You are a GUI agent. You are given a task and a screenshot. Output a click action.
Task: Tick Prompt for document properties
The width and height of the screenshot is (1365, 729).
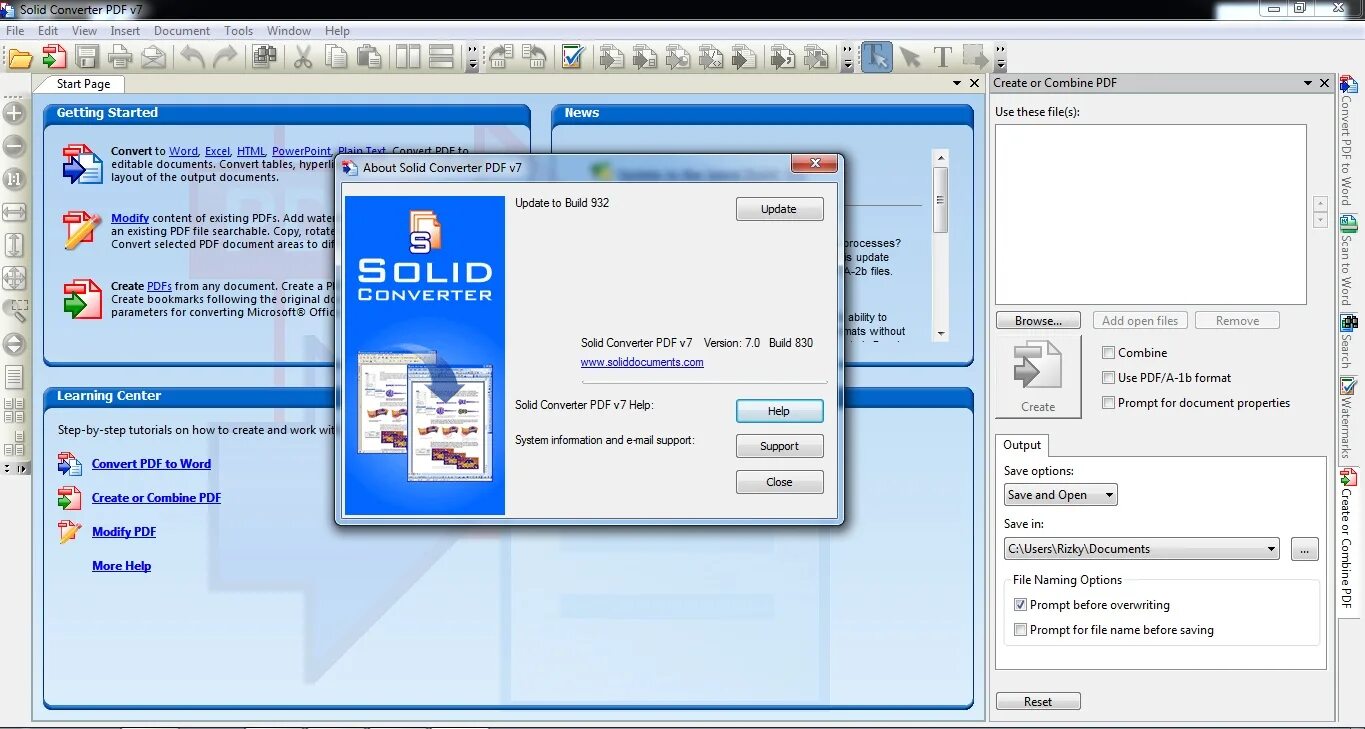pos(1108,403)
